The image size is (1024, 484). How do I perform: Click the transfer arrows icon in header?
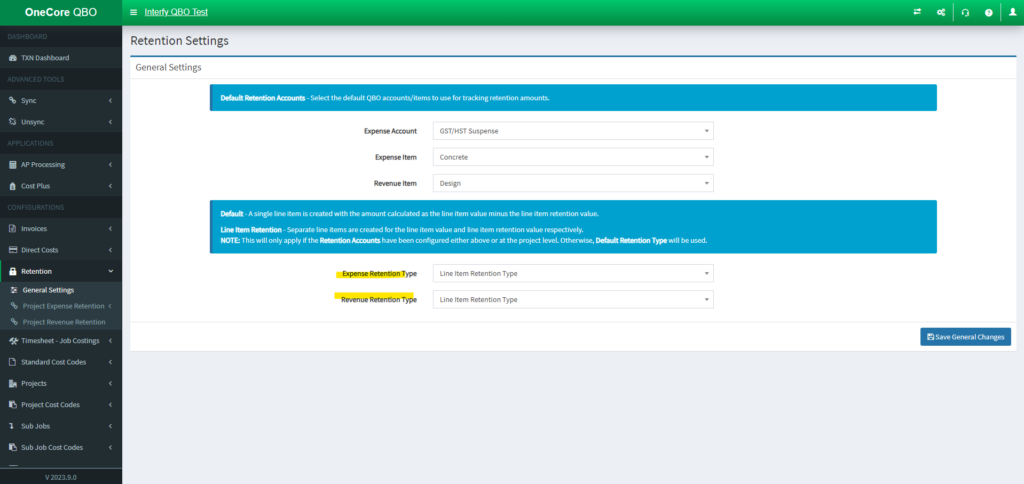coord(917,12)
